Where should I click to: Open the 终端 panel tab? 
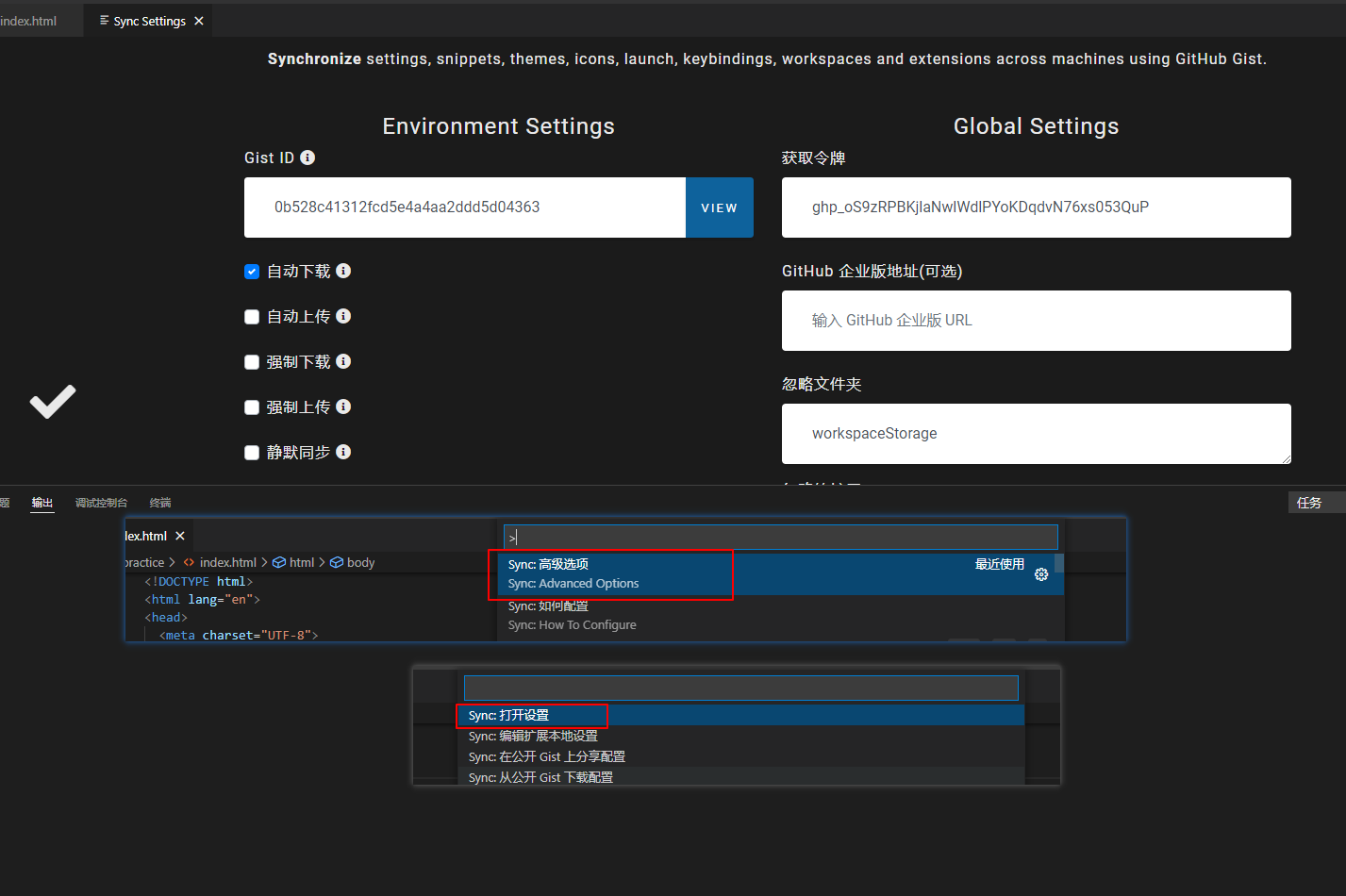160,503
